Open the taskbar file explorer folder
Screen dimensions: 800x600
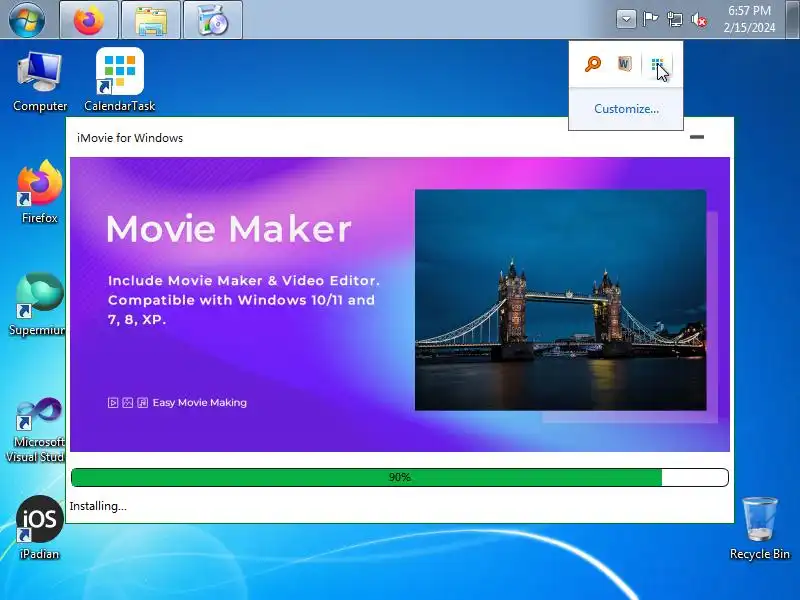(151, 20)
